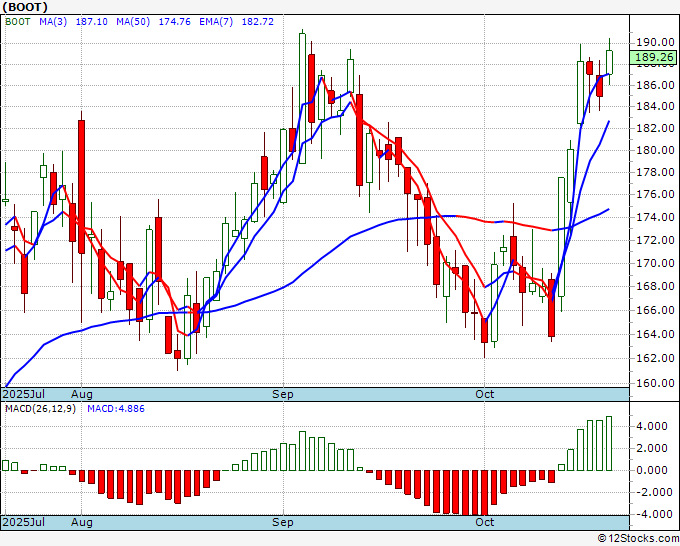Click the MA(50) indicator label

pos(133,22)
